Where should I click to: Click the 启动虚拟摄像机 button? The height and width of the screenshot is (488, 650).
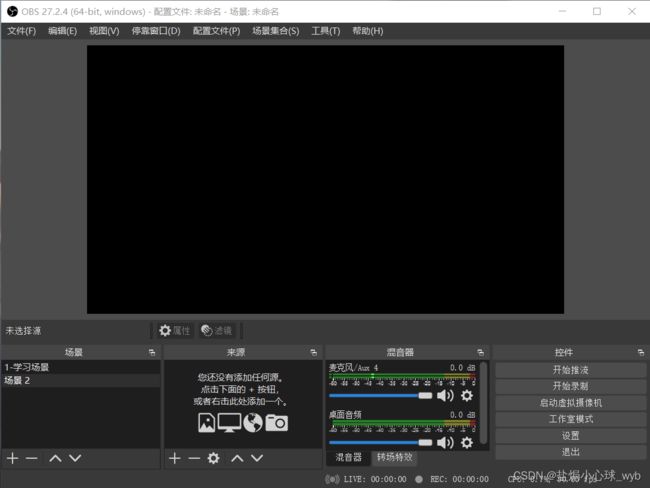pyautogui.click(x=570, y=403)
